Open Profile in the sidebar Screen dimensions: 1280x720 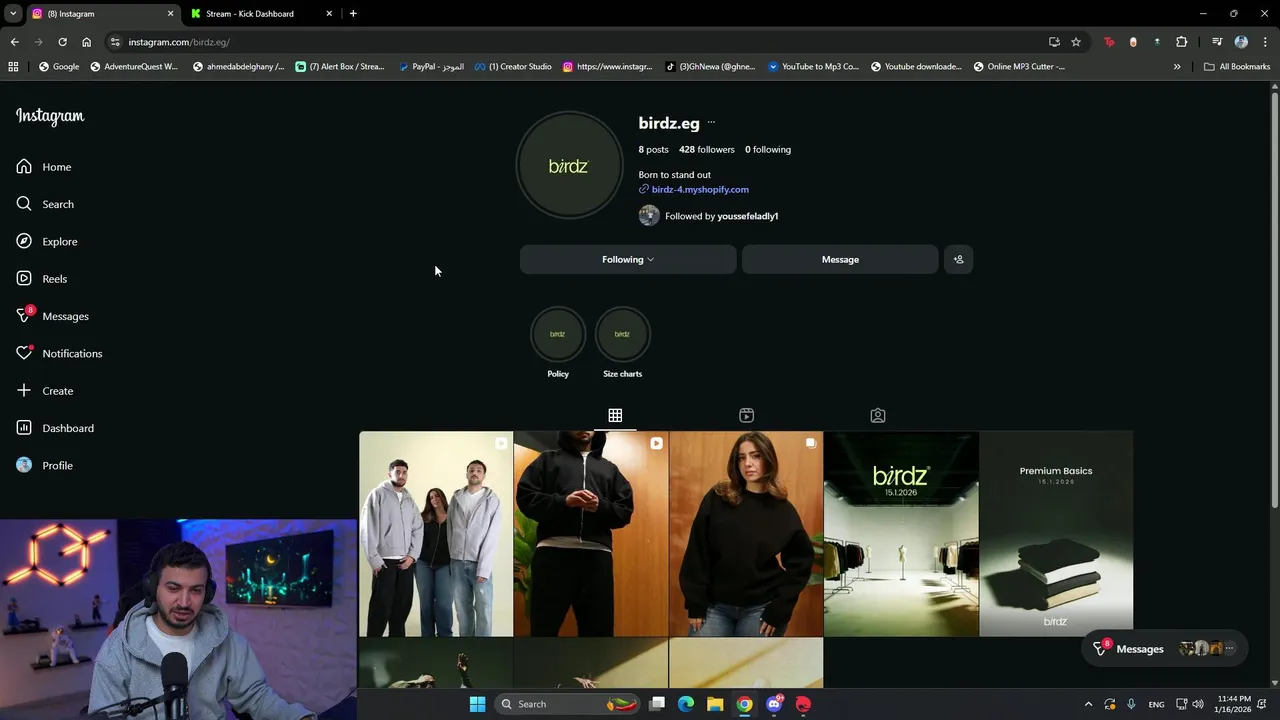click(x=45, y=465)
